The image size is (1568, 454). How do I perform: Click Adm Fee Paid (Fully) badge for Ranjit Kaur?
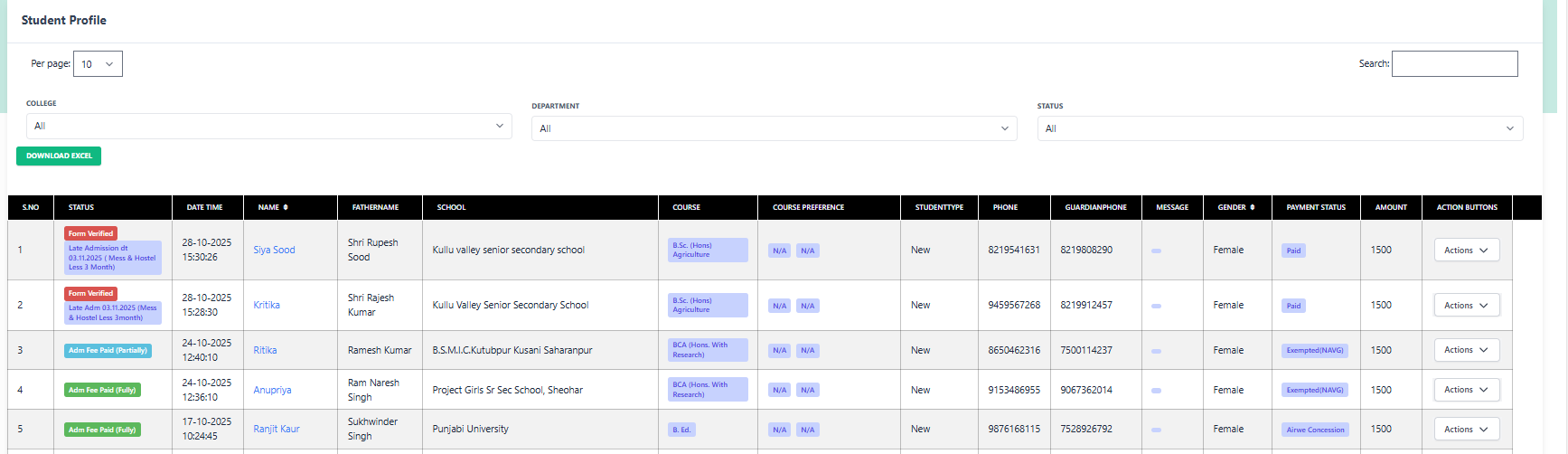102,430
